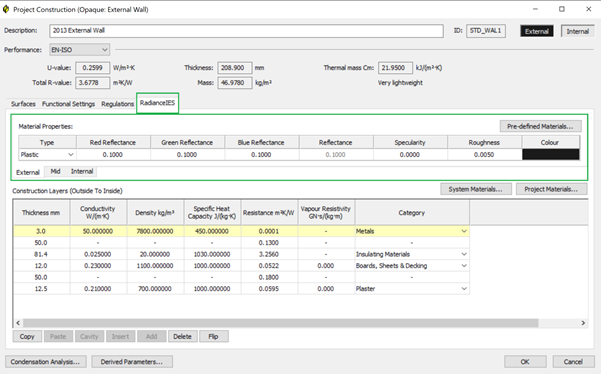Open Pre-defined Materials dialog

[540, 126]
